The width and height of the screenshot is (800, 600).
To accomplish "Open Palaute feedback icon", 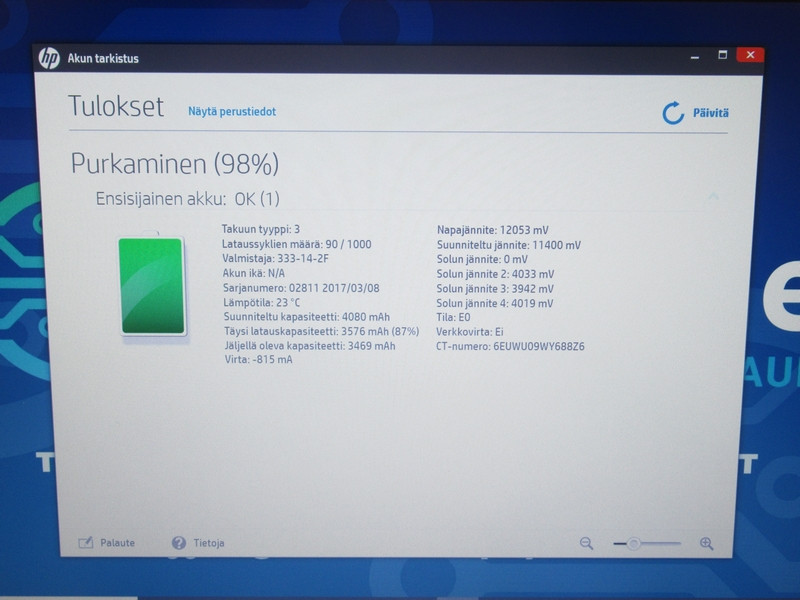I will 86,542.
